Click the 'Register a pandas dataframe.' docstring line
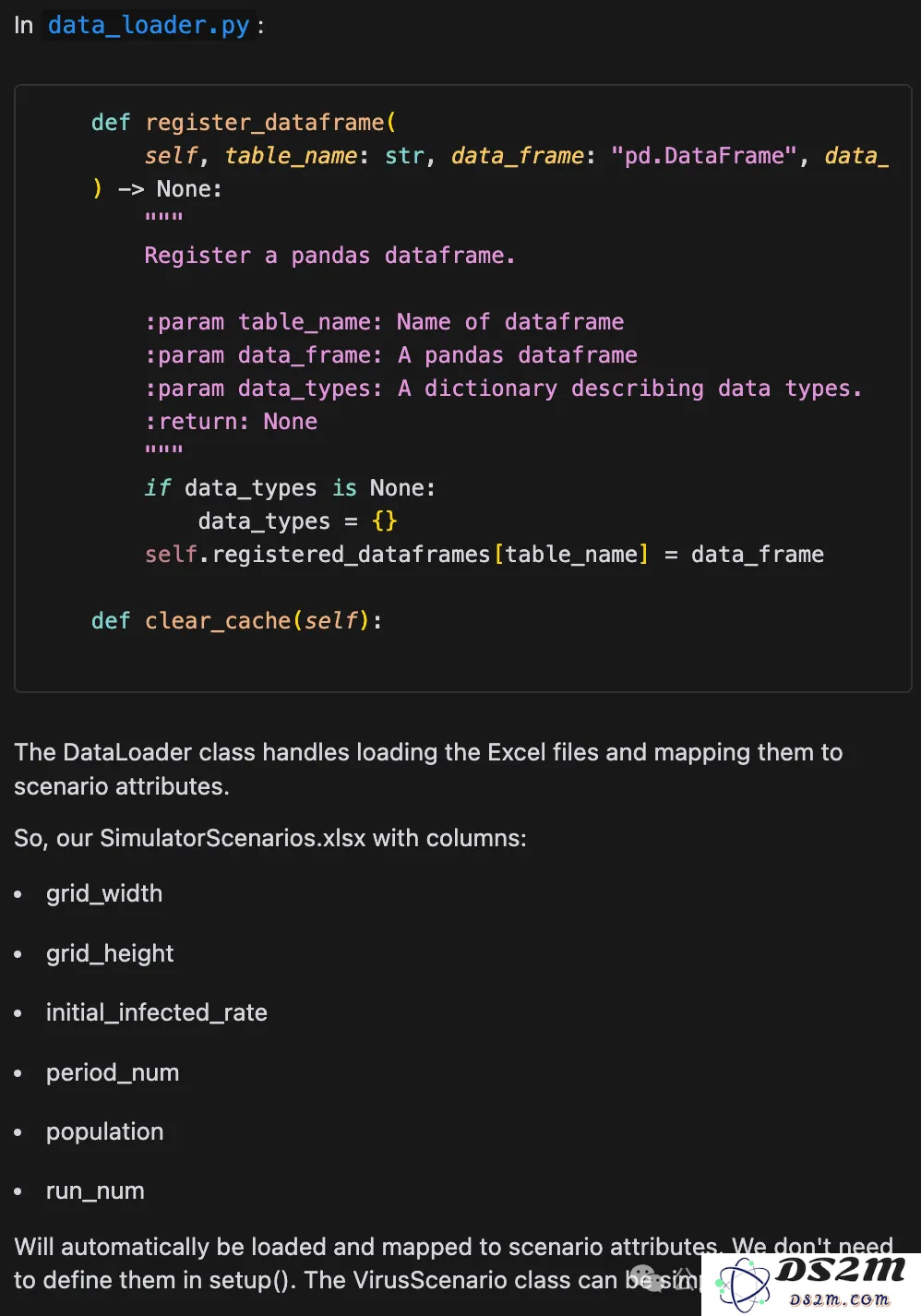The width and height of the screenshot is (921, 1316). (329, 256)
